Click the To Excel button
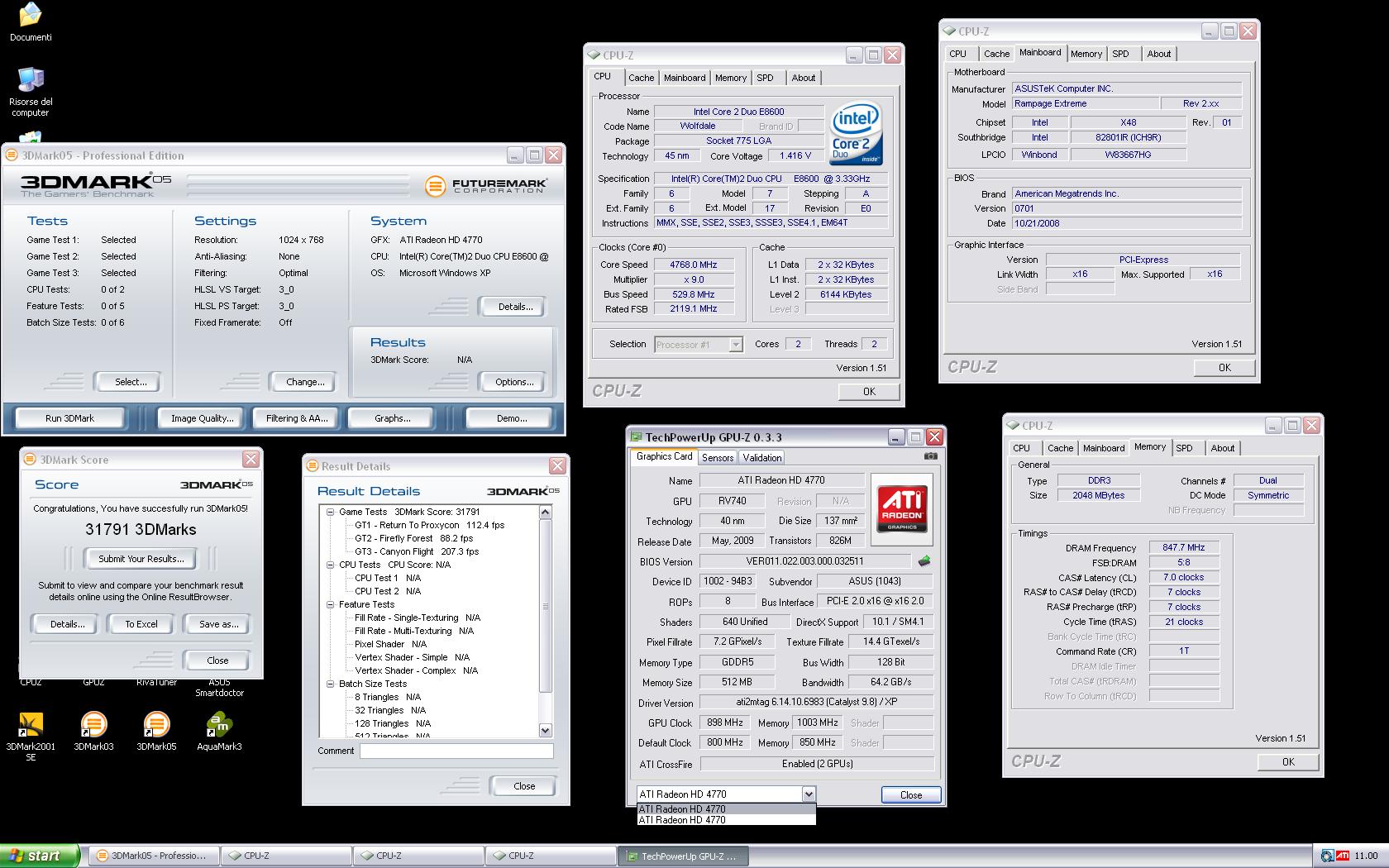Screen dimensions: 1389x868 [x=141, y=624]
